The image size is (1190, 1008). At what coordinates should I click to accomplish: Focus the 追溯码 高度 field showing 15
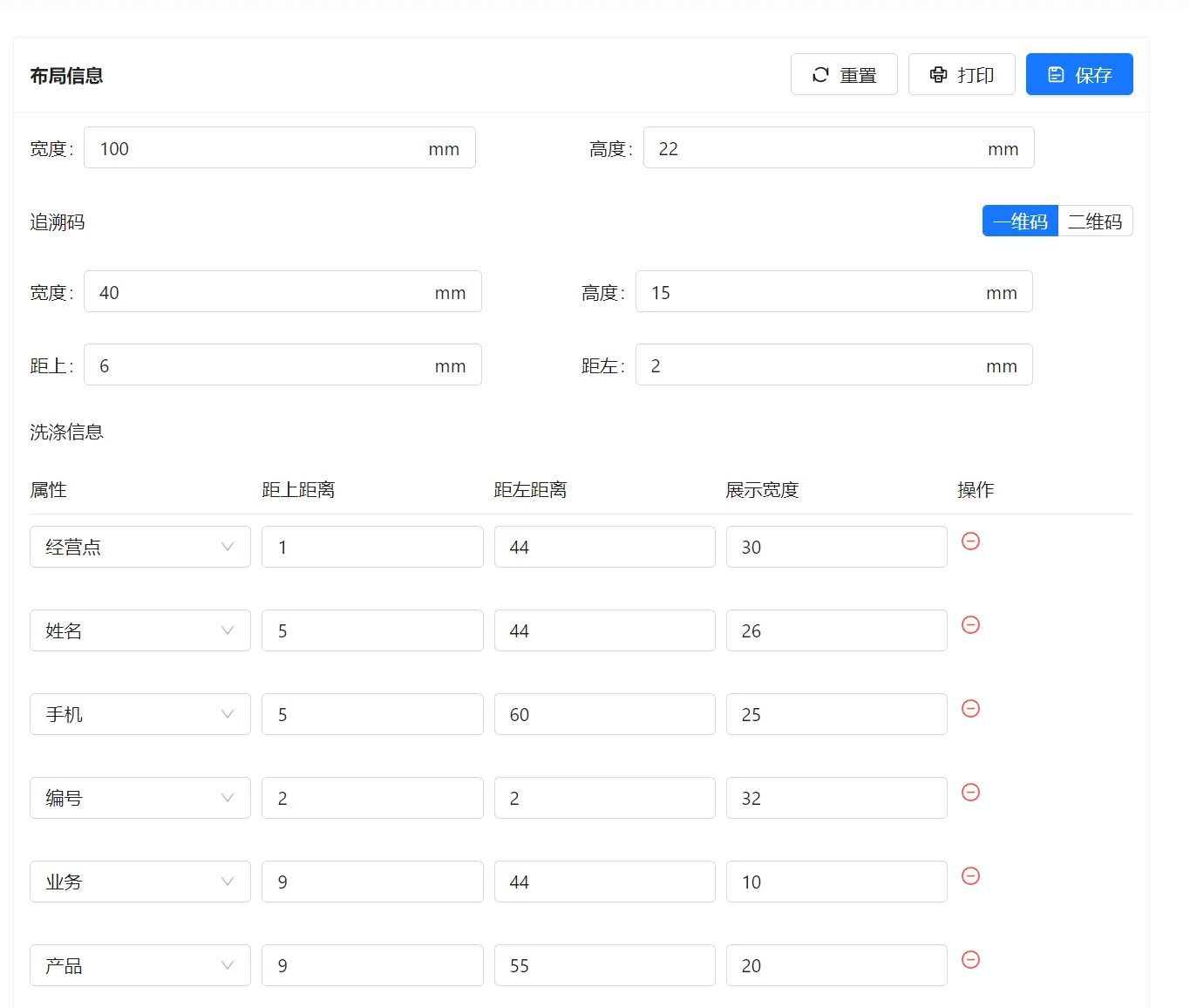point(834,291)
